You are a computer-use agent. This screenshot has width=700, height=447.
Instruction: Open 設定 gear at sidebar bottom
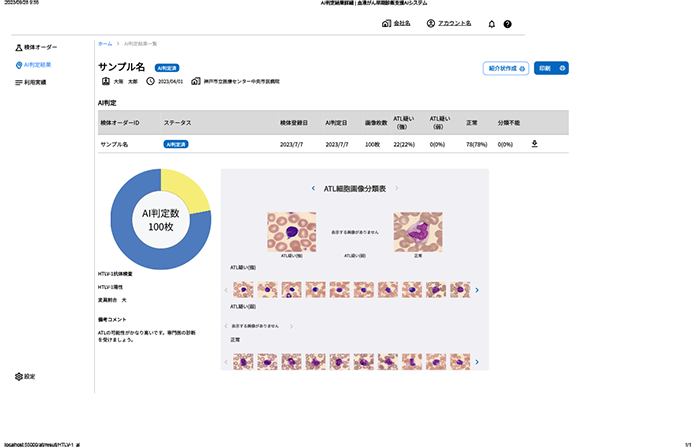pos(25,376)
